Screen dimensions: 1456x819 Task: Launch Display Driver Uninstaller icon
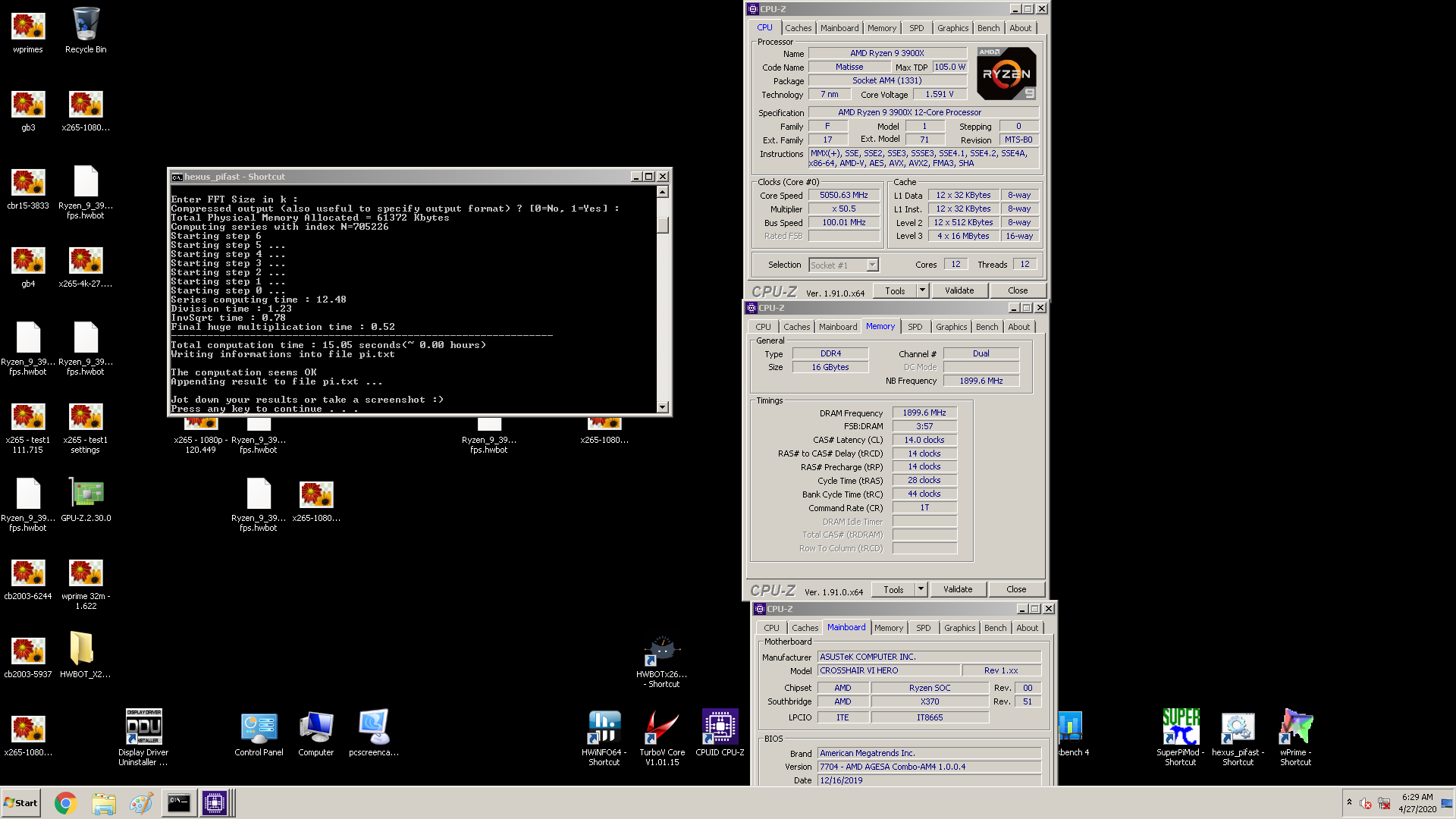tap(143, 737)
